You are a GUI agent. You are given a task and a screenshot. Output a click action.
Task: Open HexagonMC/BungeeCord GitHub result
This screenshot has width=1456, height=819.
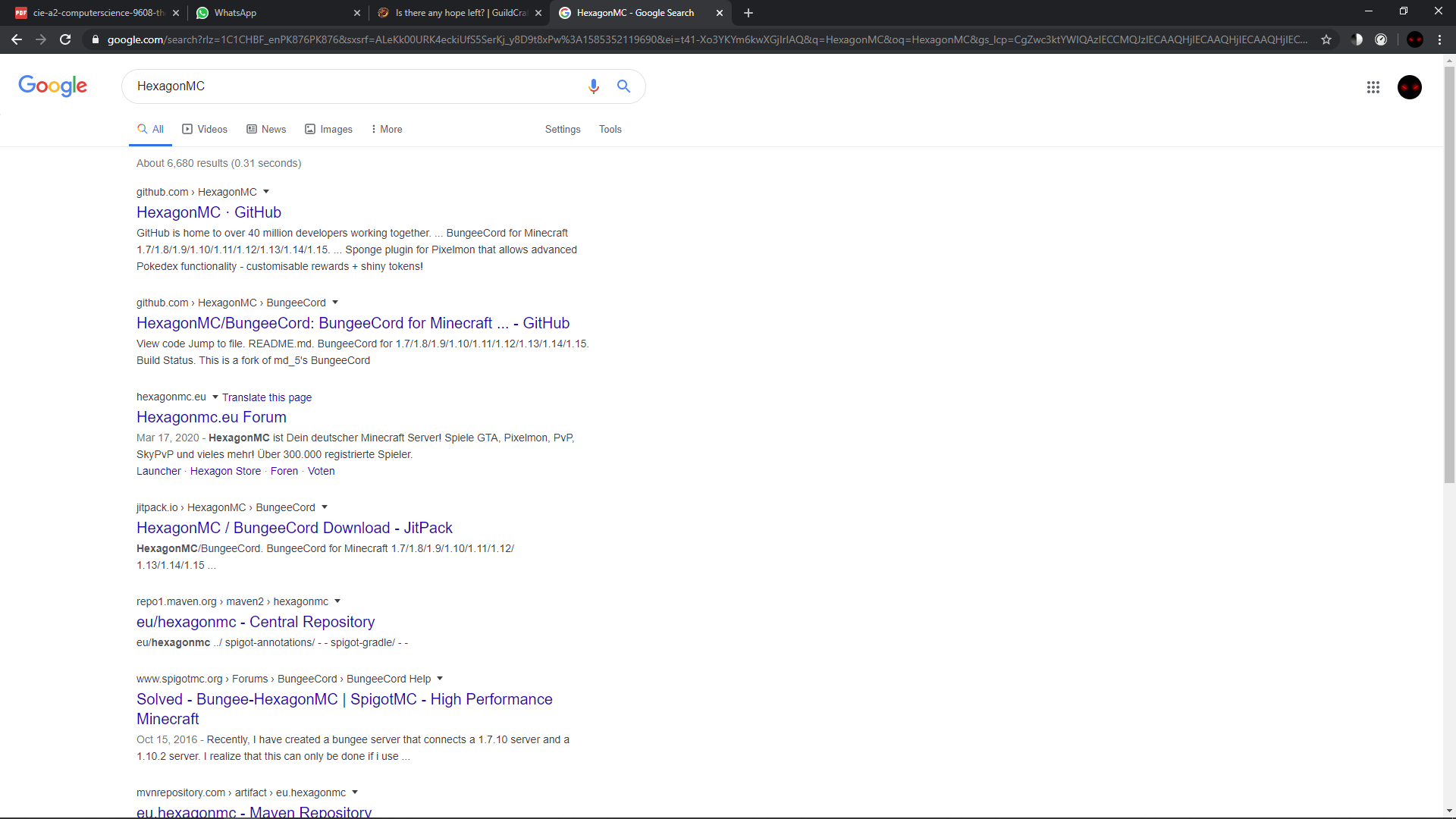tap(353, 323)
